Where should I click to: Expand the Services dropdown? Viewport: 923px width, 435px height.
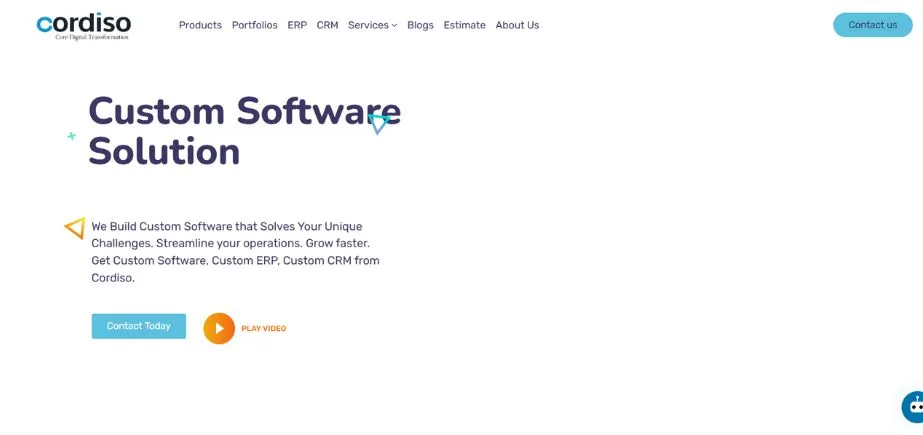373,25
